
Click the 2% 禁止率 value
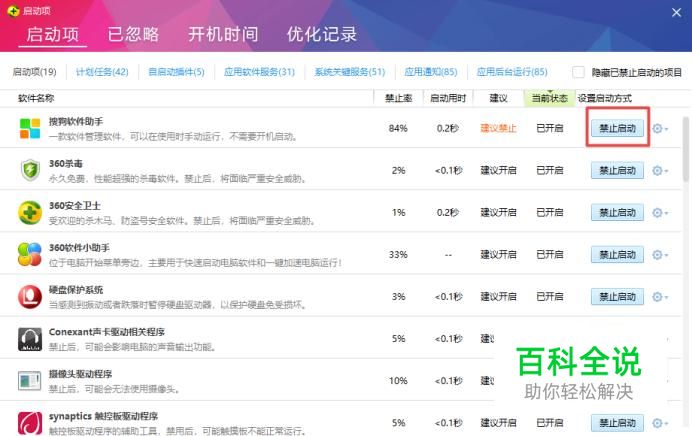point(398,170)
